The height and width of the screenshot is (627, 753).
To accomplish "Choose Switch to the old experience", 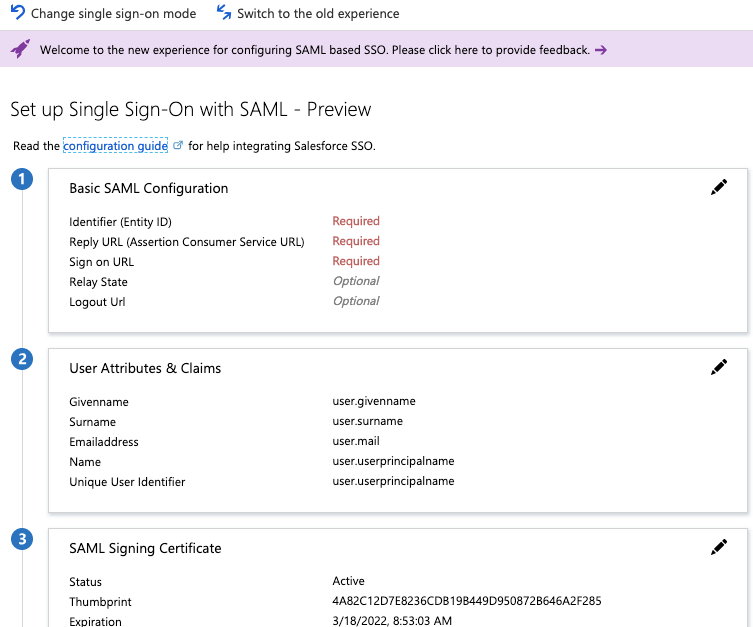I will pos(318,13).
